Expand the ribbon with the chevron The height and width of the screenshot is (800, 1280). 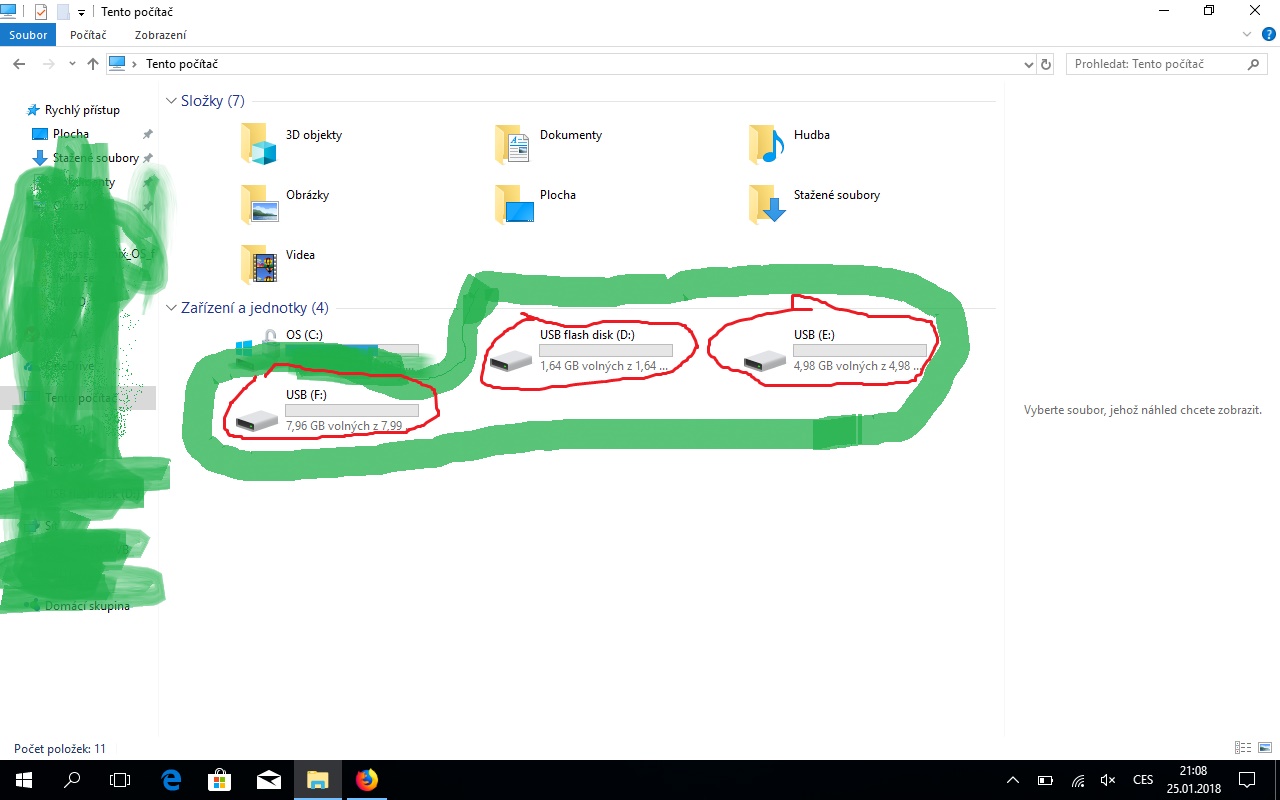coord(1246,35)
